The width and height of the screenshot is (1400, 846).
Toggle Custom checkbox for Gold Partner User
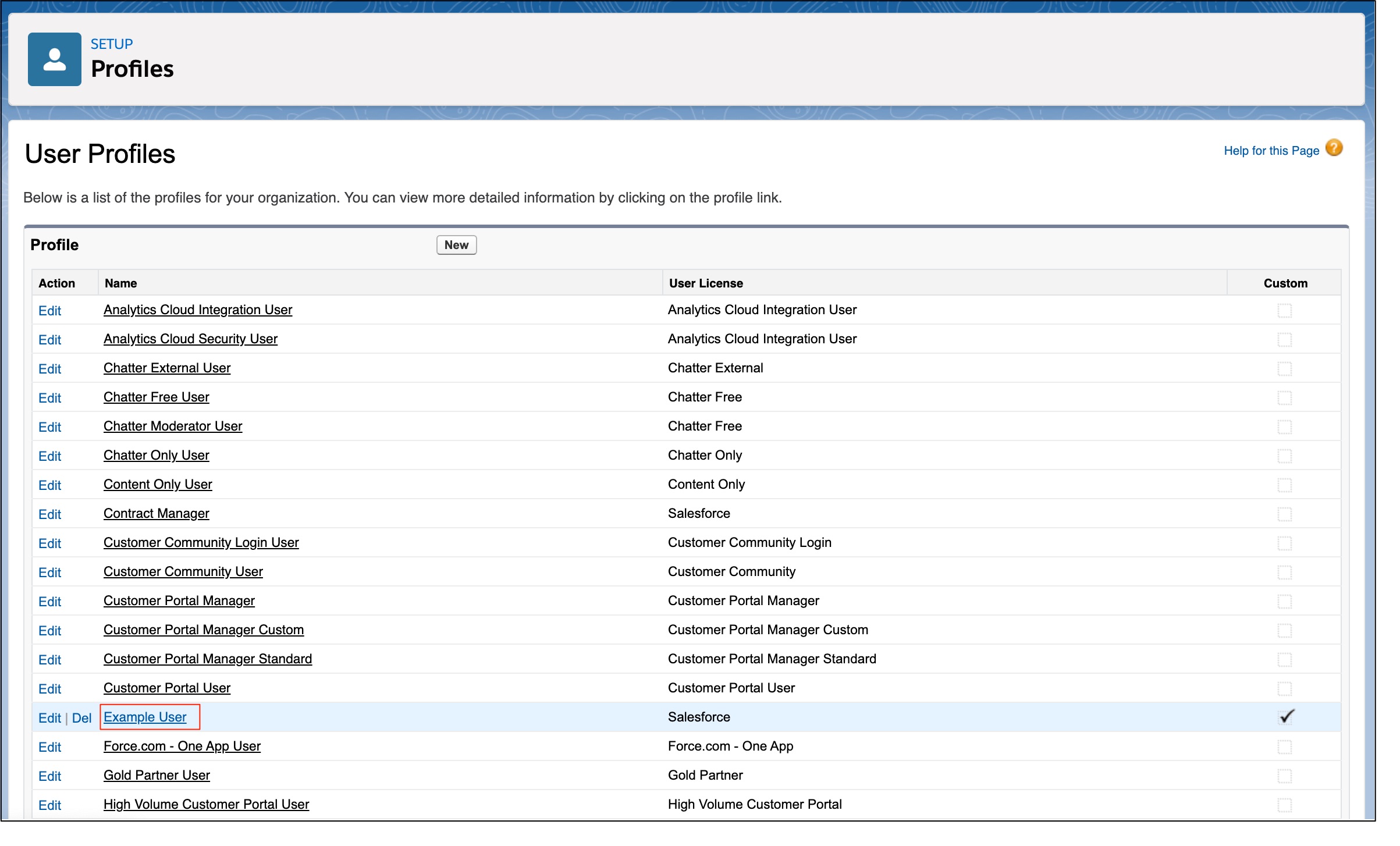tap(1284, 776)
